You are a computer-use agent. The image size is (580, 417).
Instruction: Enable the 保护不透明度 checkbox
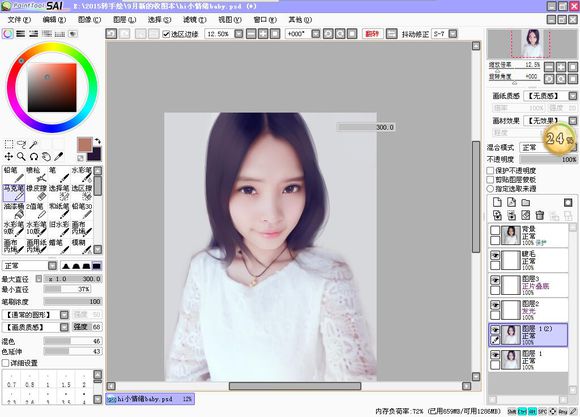pos(490,171)
